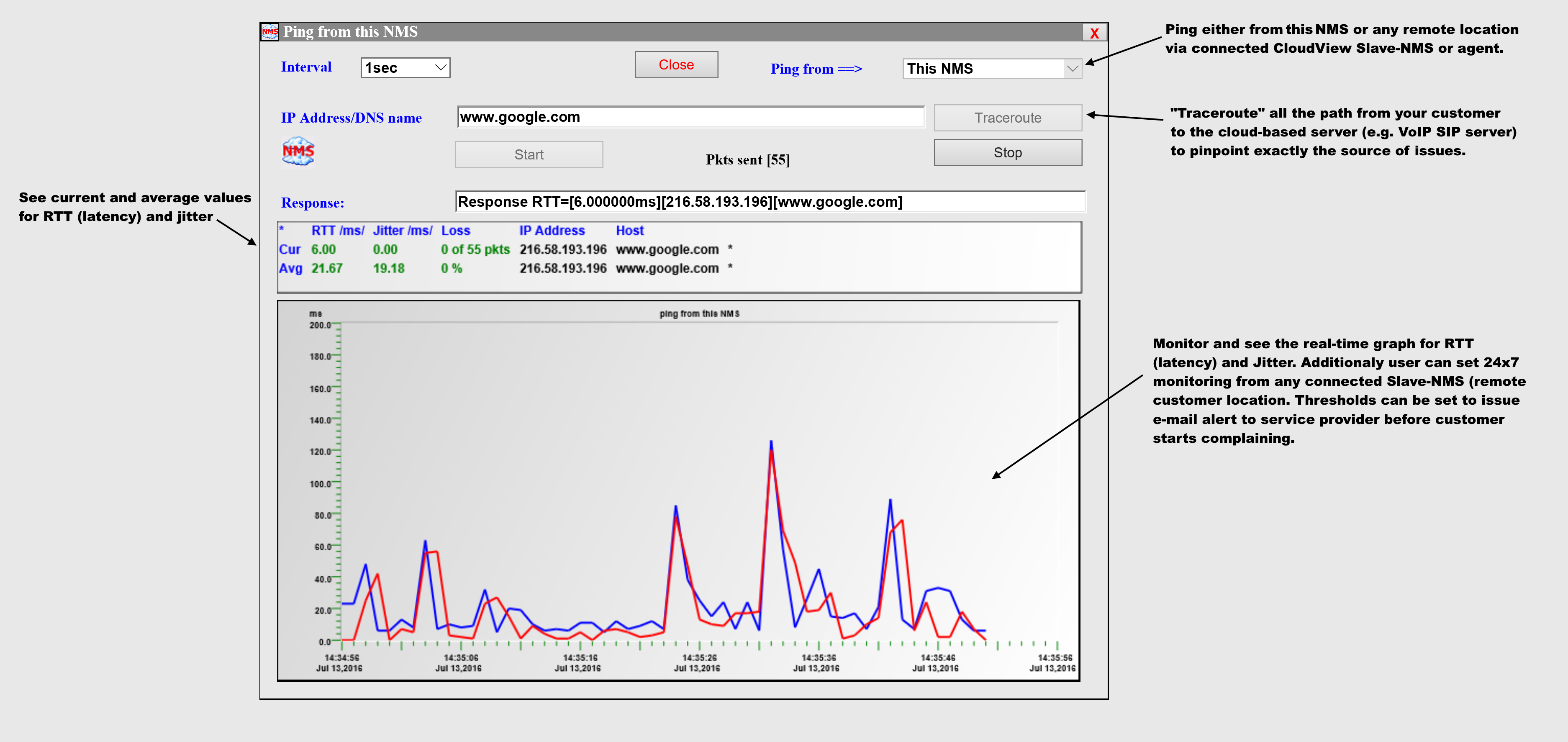
Task: Stop the running ping
Action: pyautogui.click(x=1008, y=152)
